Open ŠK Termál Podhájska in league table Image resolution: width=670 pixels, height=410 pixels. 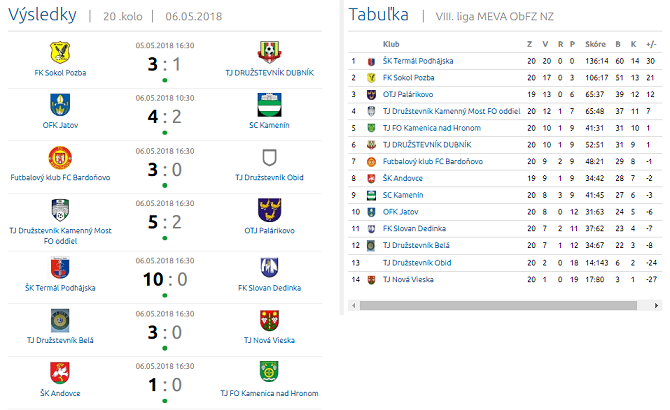[x=418, y=61]
